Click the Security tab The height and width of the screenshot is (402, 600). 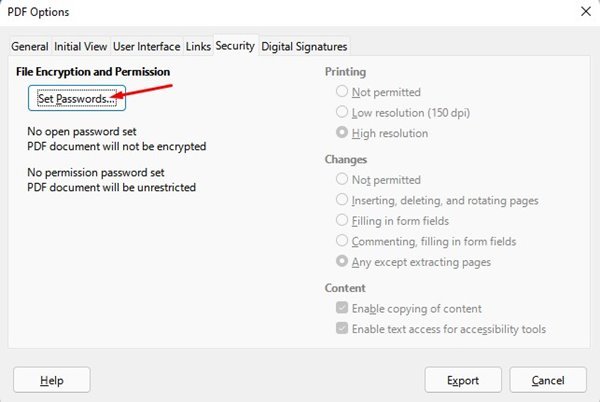[235, 47]
